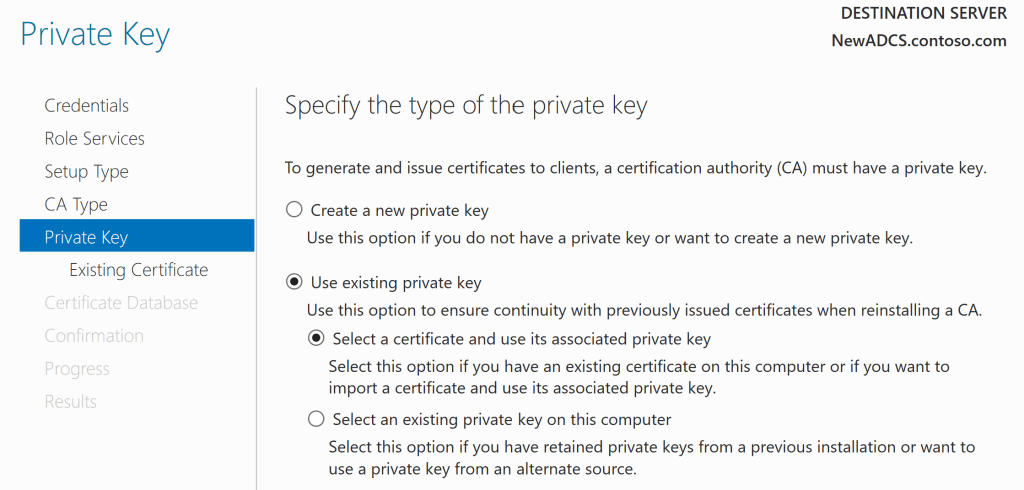Click the "ensure continuity with previously issued certificates" description
The height and width of the screenshot is (490, 1024).
pyautogui.click(x=644, y=311)
